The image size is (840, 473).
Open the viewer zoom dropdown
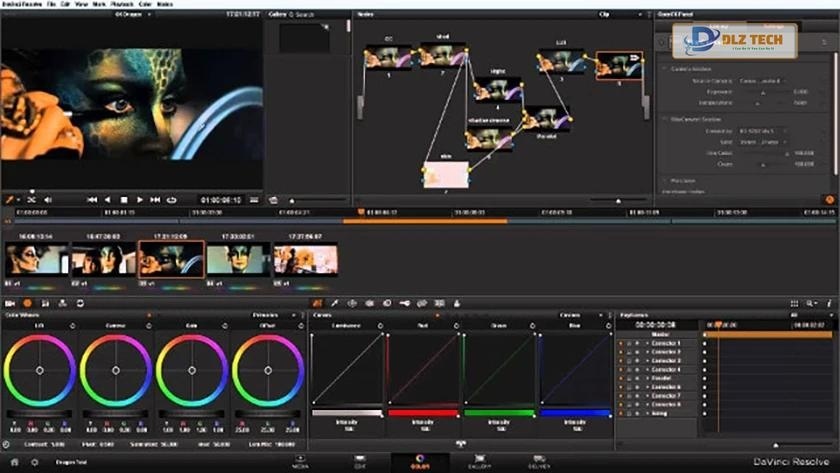click(x=132, y=14)
